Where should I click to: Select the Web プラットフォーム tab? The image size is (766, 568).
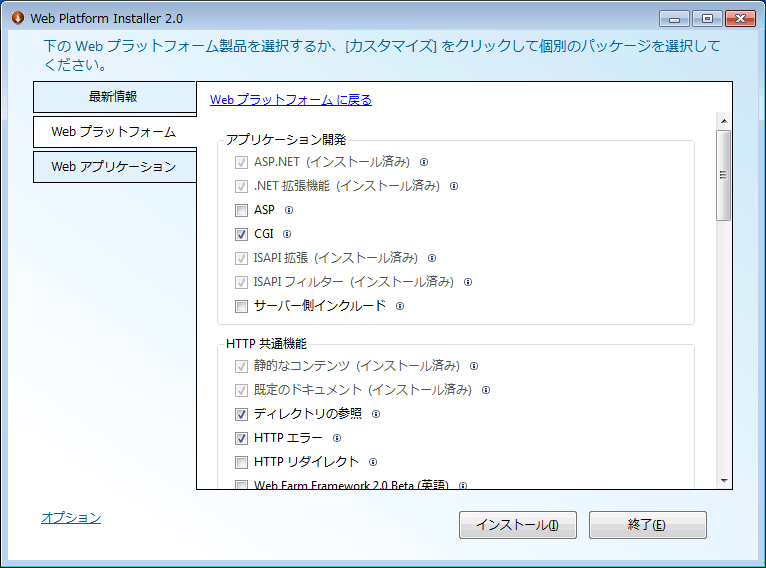pyautogui.click(x=114, y=132)
